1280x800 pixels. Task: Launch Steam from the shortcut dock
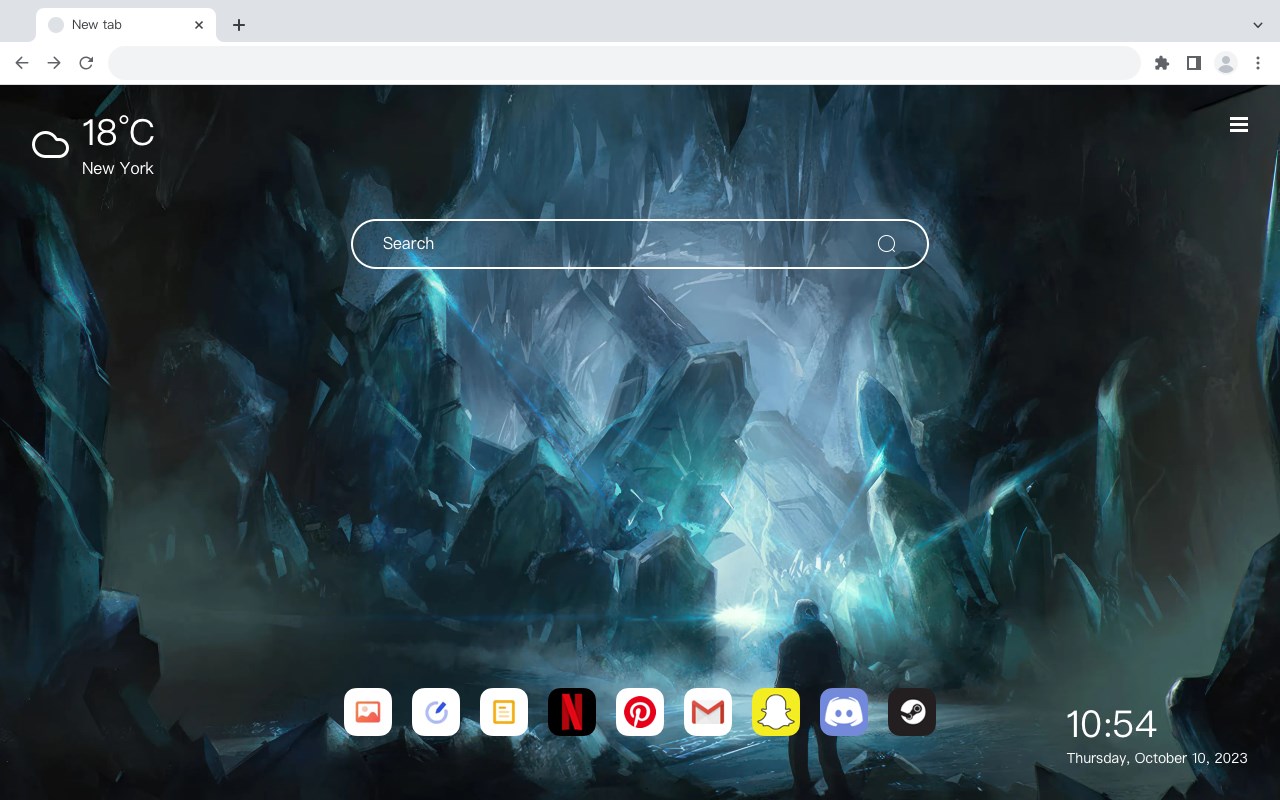coord(912,712)
